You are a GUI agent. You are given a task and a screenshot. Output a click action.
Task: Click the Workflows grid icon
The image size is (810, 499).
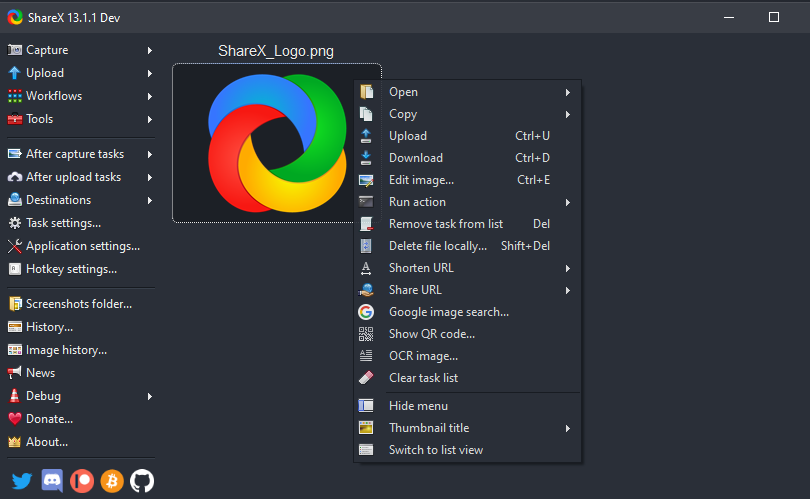(x=14, y=96)
